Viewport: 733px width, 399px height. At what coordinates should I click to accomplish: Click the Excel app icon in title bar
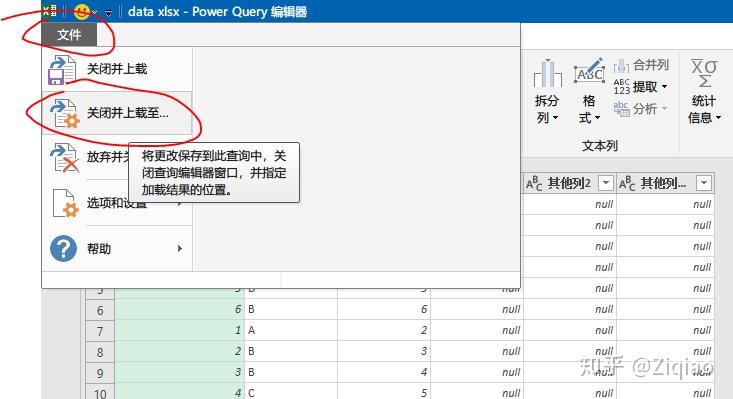tap(50, 11)
